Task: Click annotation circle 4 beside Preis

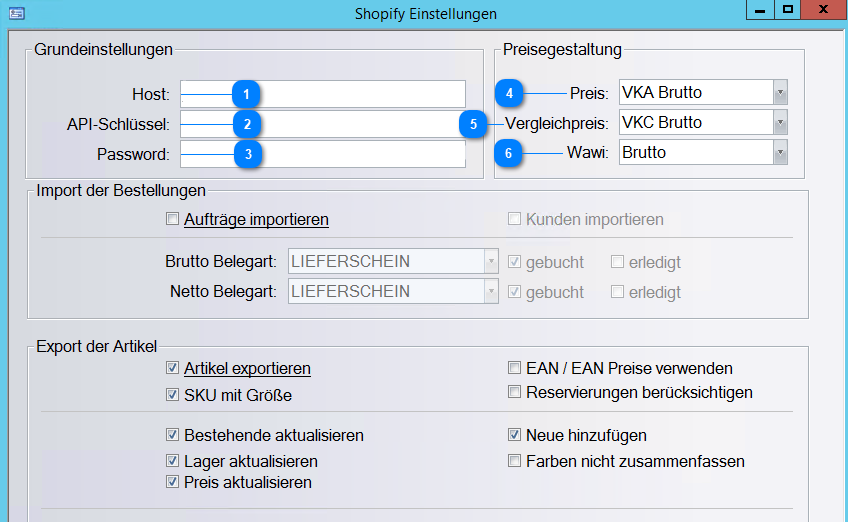Action: [x=509, y=93]
